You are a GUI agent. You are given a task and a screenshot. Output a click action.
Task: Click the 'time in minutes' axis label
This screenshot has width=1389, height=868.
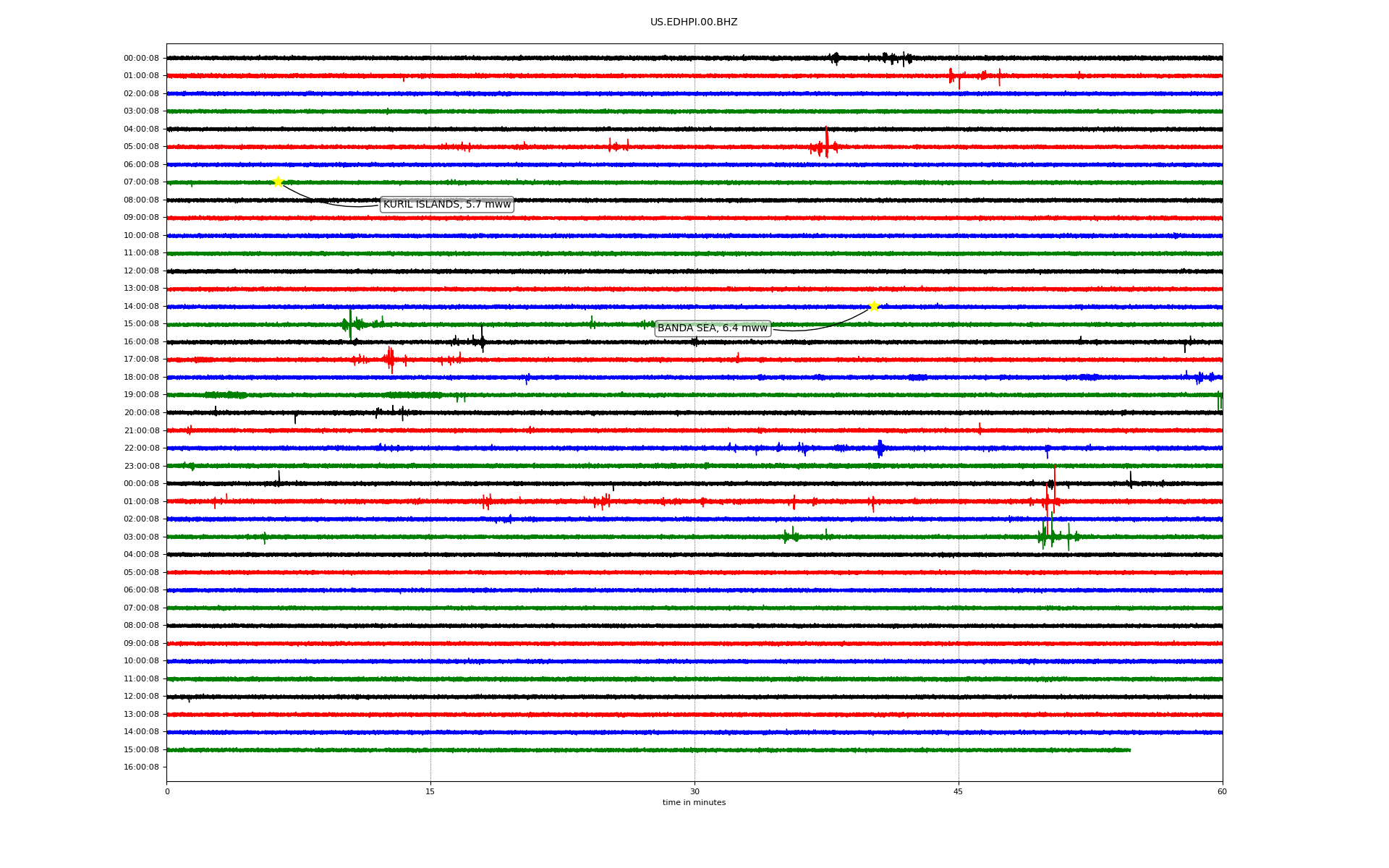[x=693, y=803]
